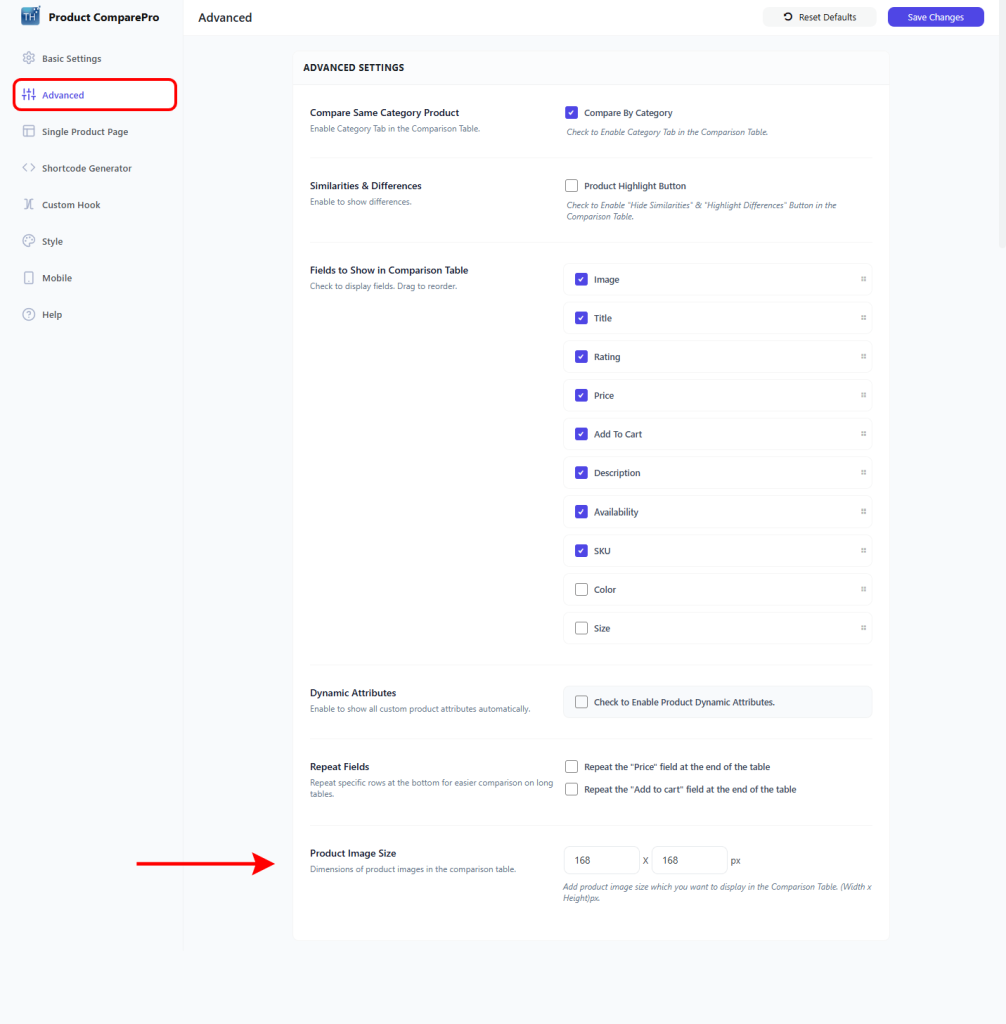Grab the drag handle on Title row
The image size is (1006, 1024).
point(863,317)
